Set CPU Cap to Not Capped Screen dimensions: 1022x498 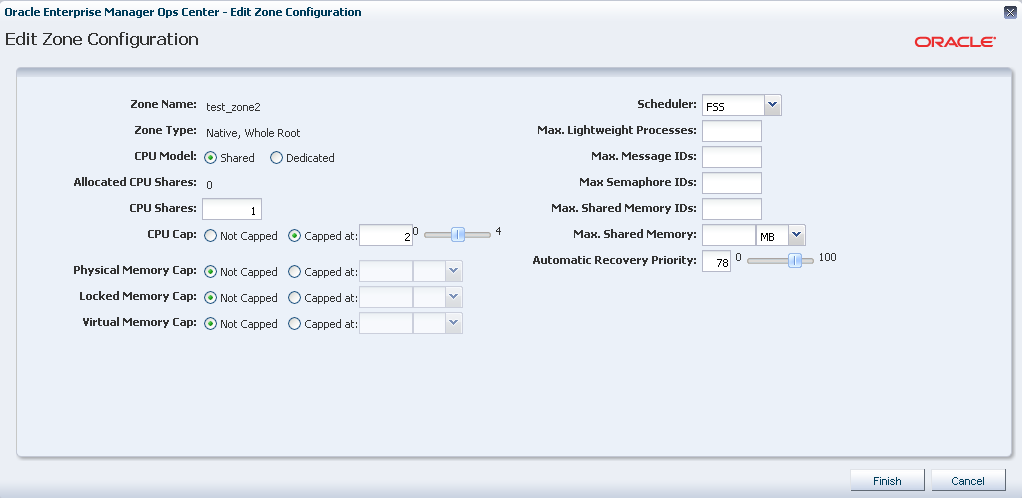click(x=211, y=236)
